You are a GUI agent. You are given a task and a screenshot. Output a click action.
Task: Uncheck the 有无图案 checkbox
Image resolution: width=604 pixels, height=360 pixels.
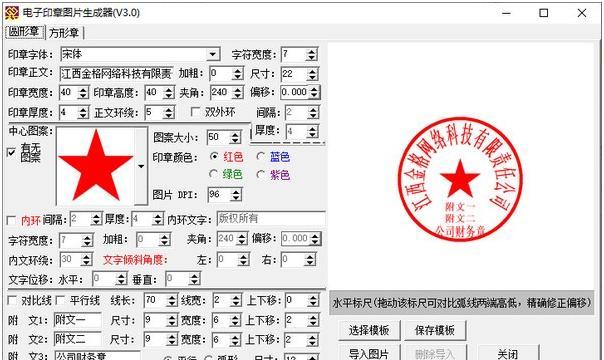point(12,152)
